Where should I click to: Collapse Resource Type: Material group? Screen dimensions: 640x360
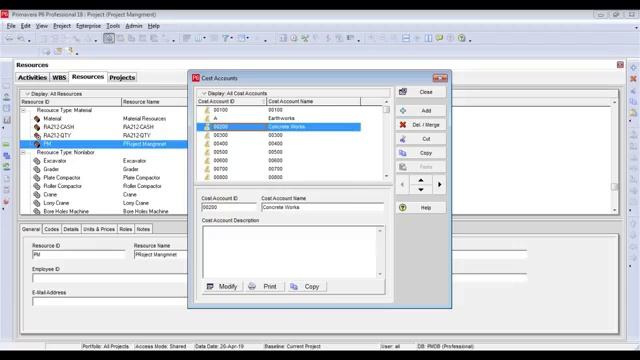tap(23, 110)
